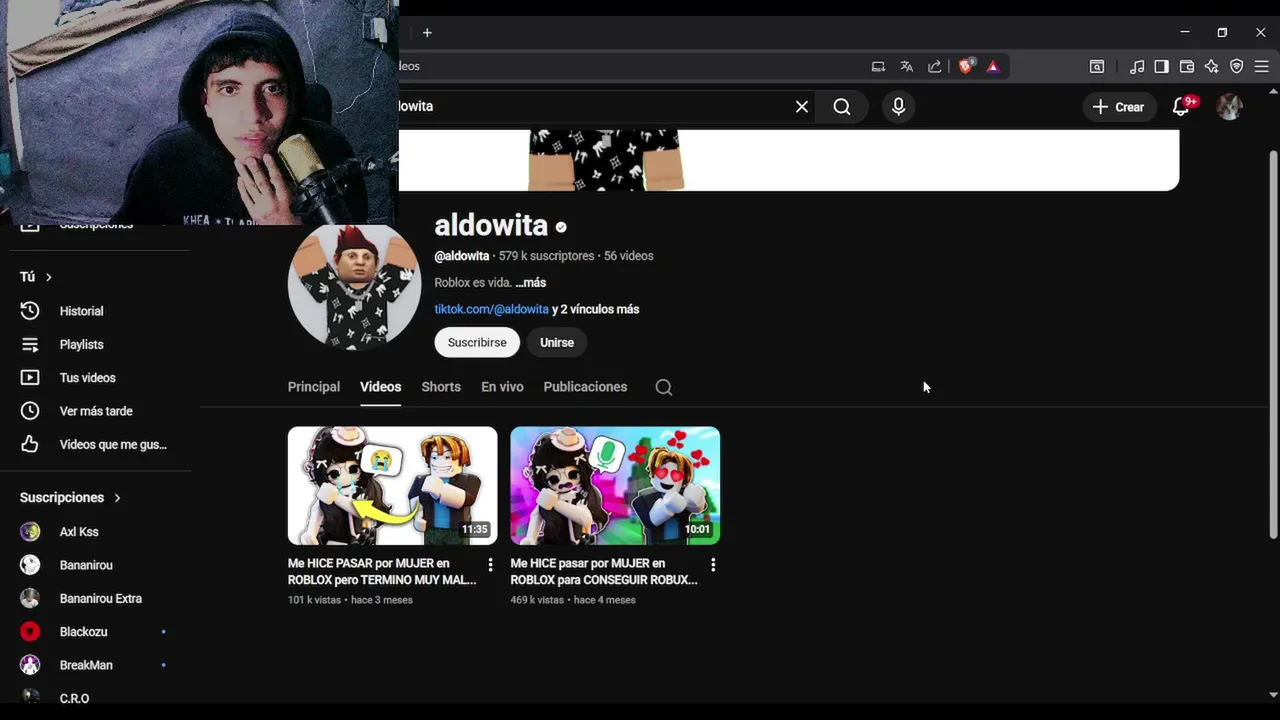This screenshot has width=1280, height=720.
Task: Select the Videos tab
Action: (380, 387)
